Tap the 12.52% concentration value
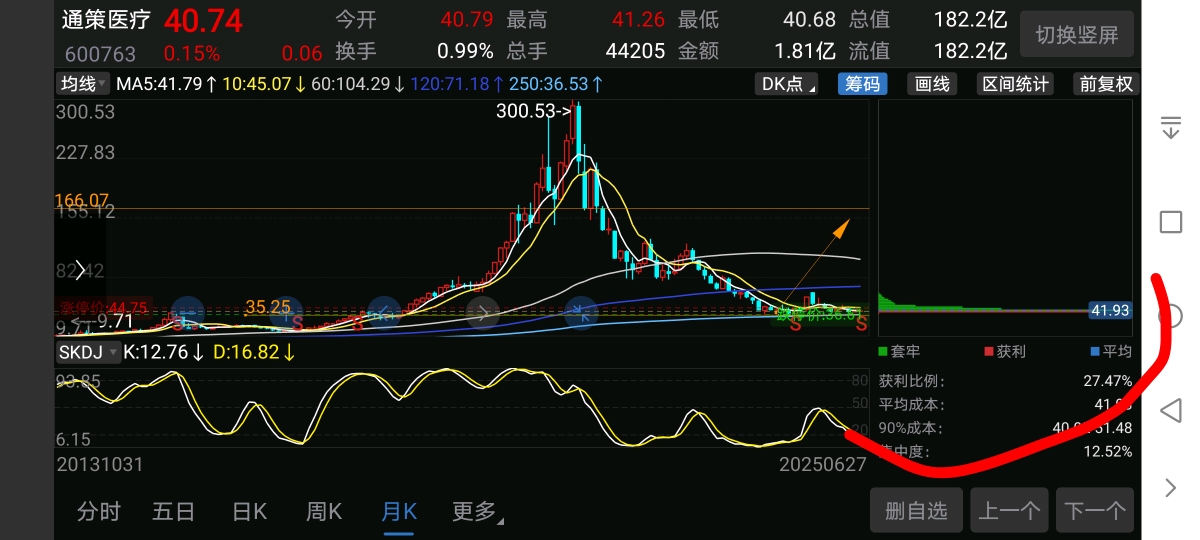The height and width of the screenshot is (540, 1200). 1106,451
